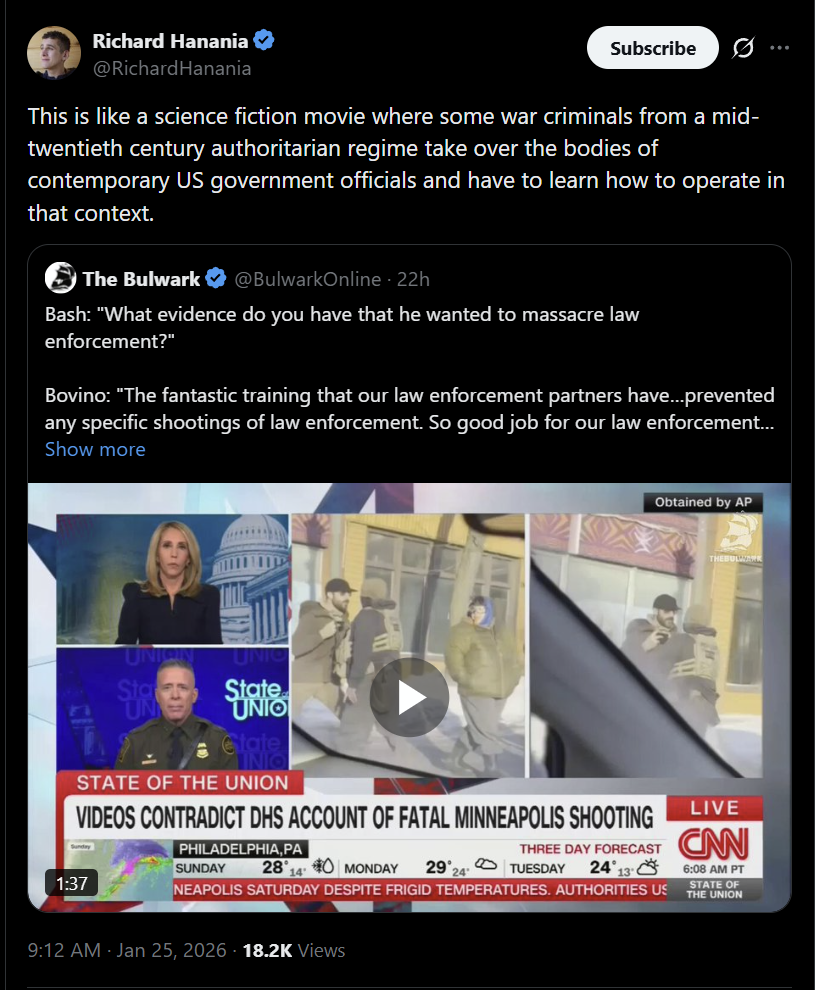
Task: Click Richard Hanania's profile avatar
Action: coord(54,53)
